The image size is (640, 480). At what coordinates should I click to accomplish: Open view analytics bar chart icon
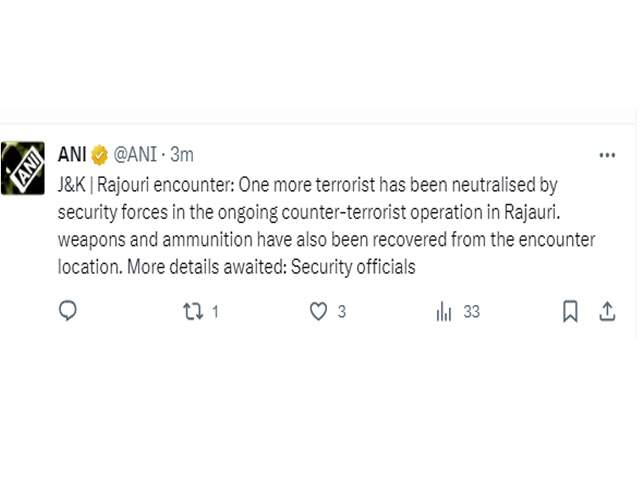(444, 311)
